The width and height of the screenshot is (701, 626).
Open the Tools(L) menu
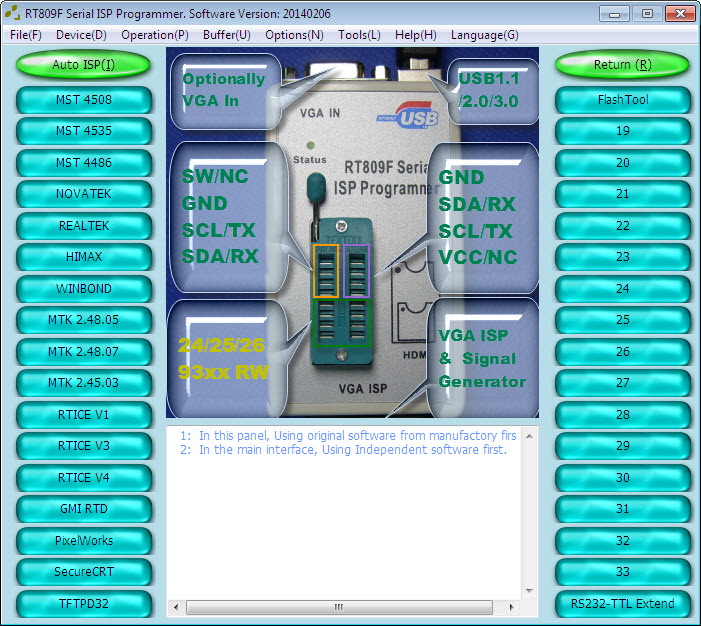coord(359,35)
